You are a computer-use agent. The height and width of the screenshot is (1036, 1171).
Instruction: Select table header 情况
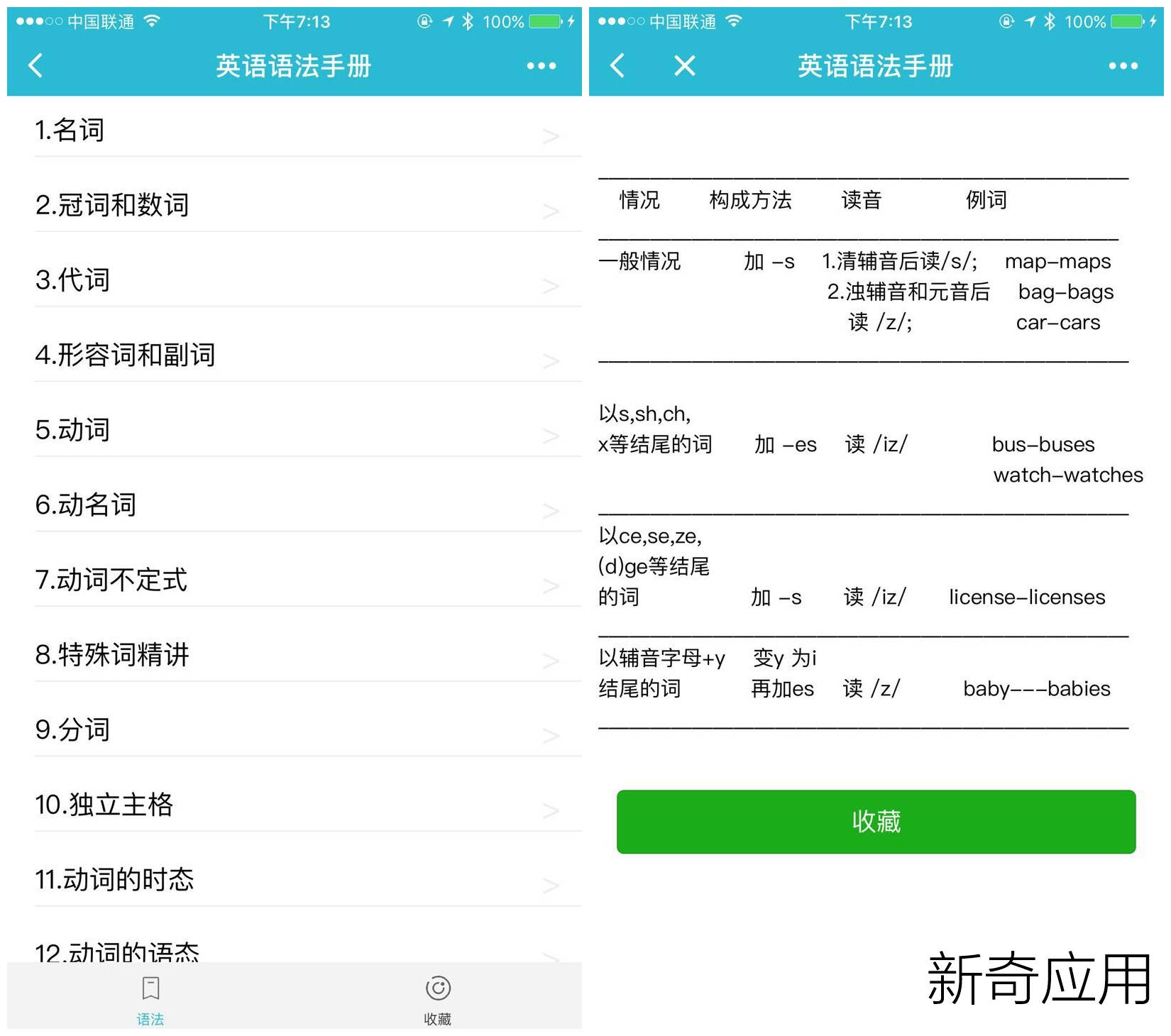pyautogui.click(x=639, y=200)
